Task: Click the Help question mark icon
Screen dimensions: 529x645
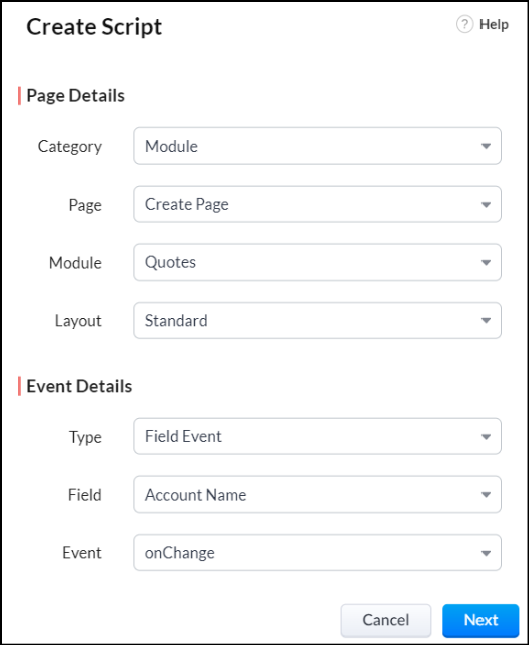Action: pyautogui.click(x=464, y=24)
